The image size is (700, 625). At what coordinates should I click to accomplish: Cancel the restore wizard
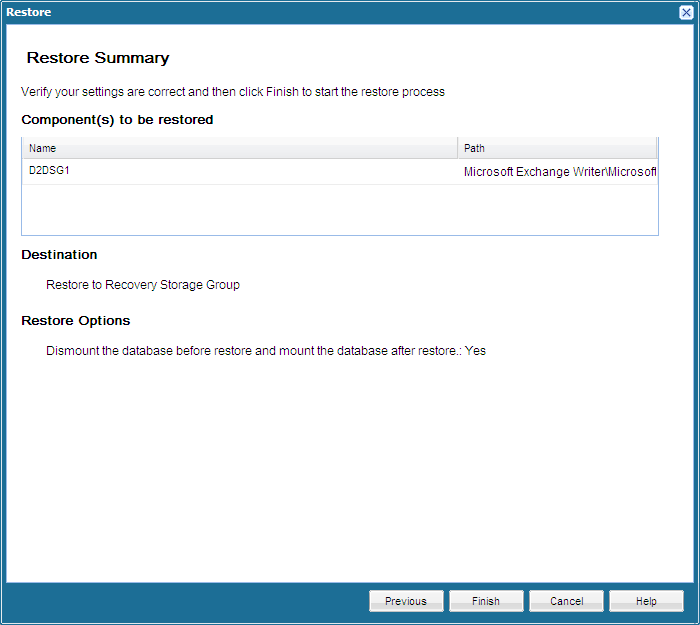coord(566,601)
